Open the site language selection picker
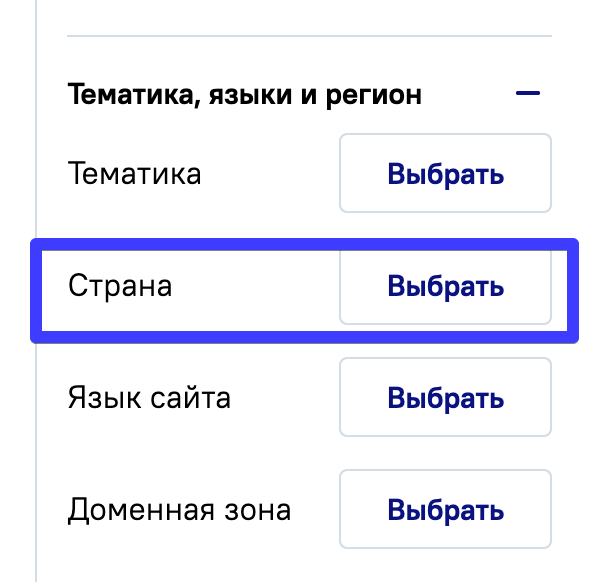 tap(445, 398)
